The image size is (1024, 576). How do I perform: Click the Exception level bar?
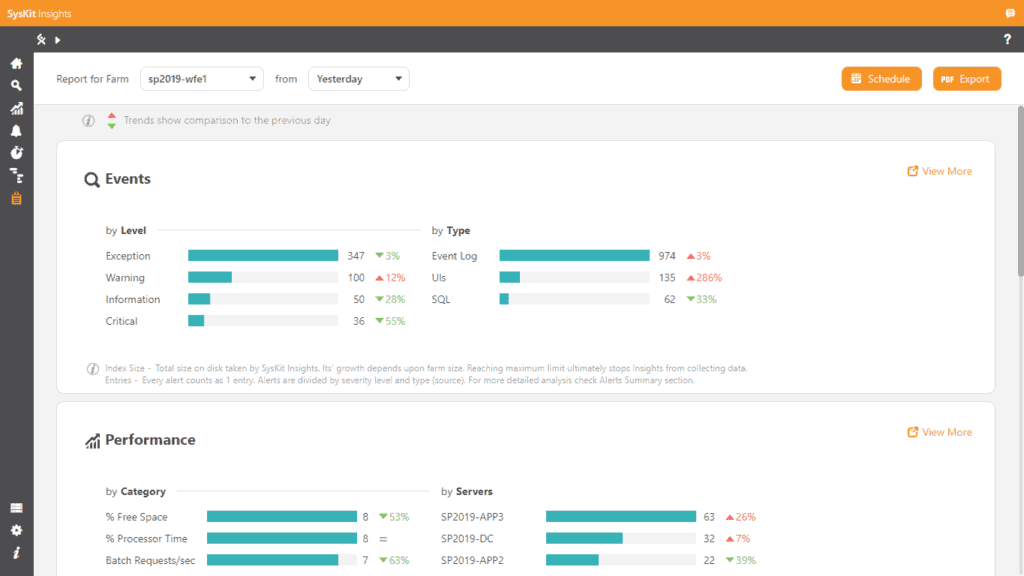point(263,255)
